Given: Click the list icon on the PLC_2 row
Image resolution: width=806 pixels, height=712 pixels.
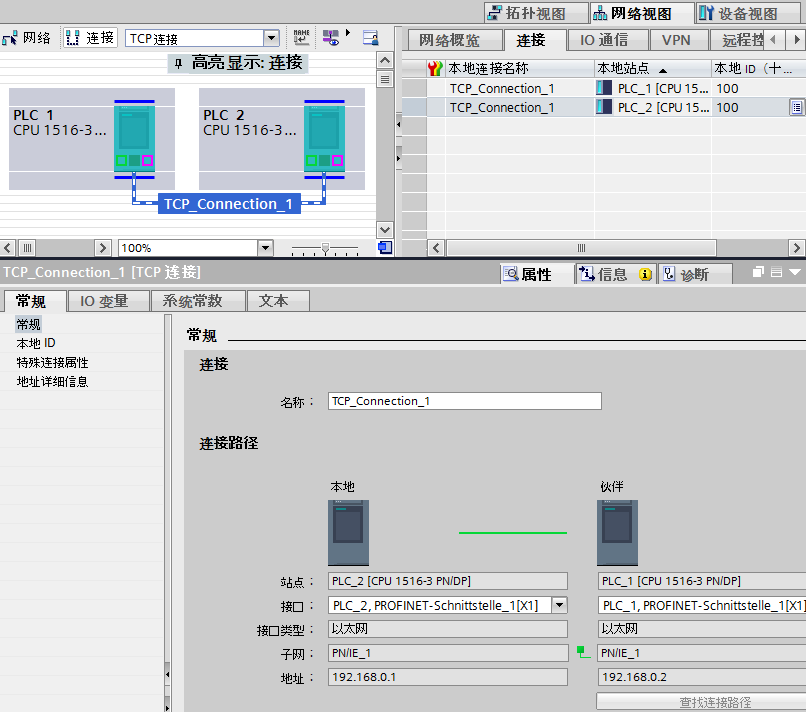Looking at the screenshot, I should click(x=796, y=107).
